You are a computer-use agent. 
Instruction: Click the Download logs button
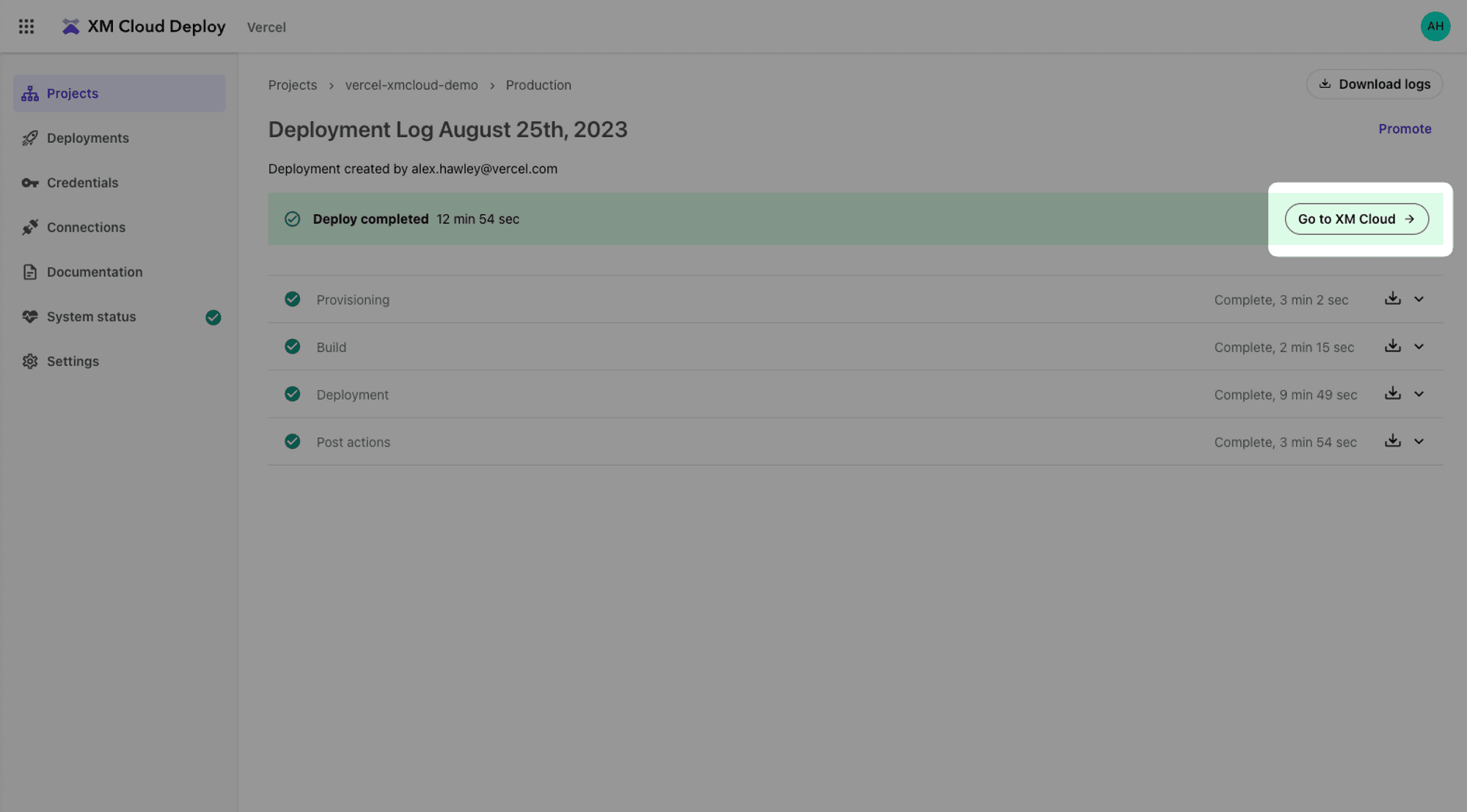pos(1374,84)
